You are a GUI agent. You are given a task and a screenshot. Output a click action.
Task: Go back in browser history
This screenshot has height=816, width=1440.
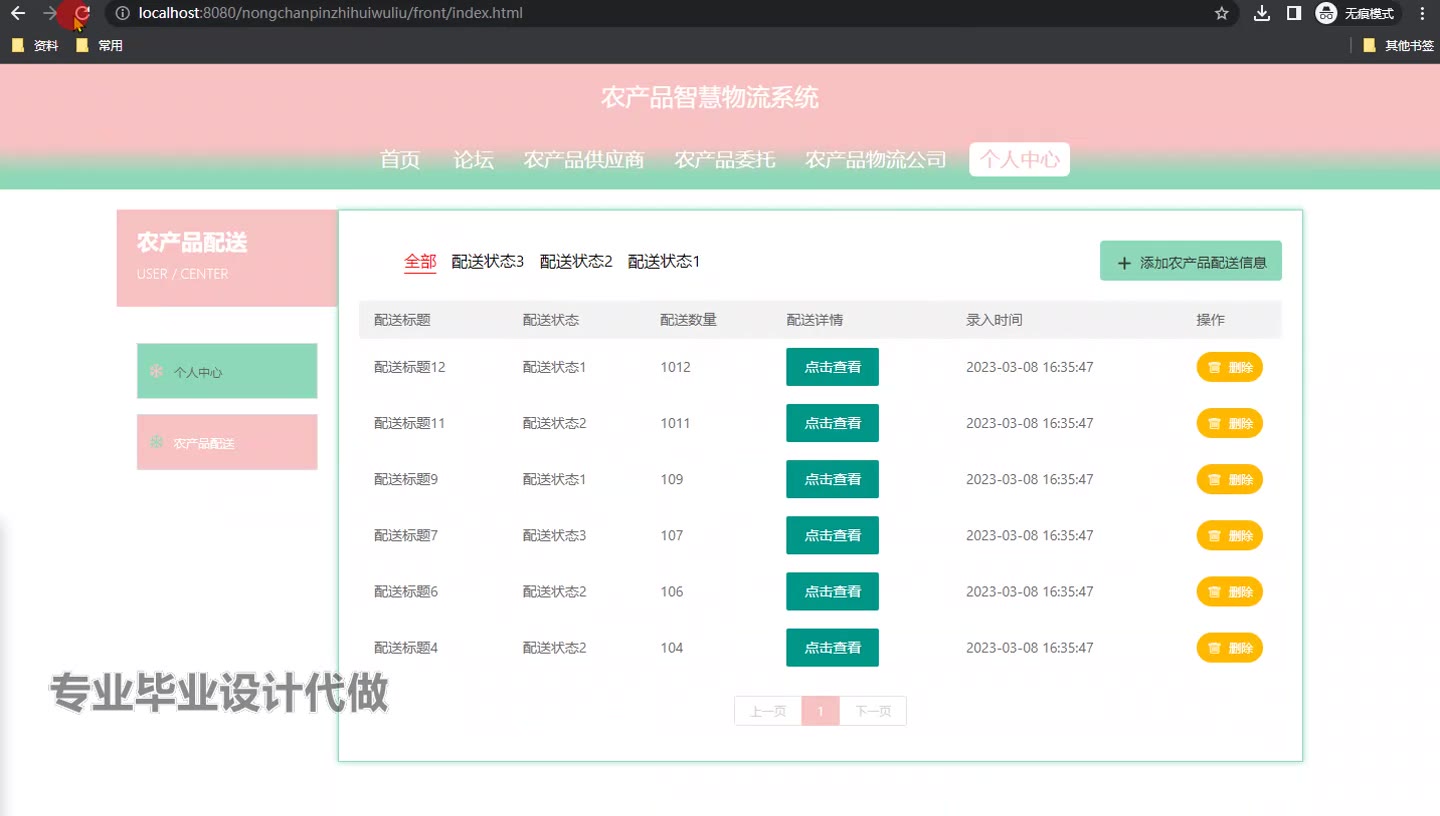tap(18, 13)
